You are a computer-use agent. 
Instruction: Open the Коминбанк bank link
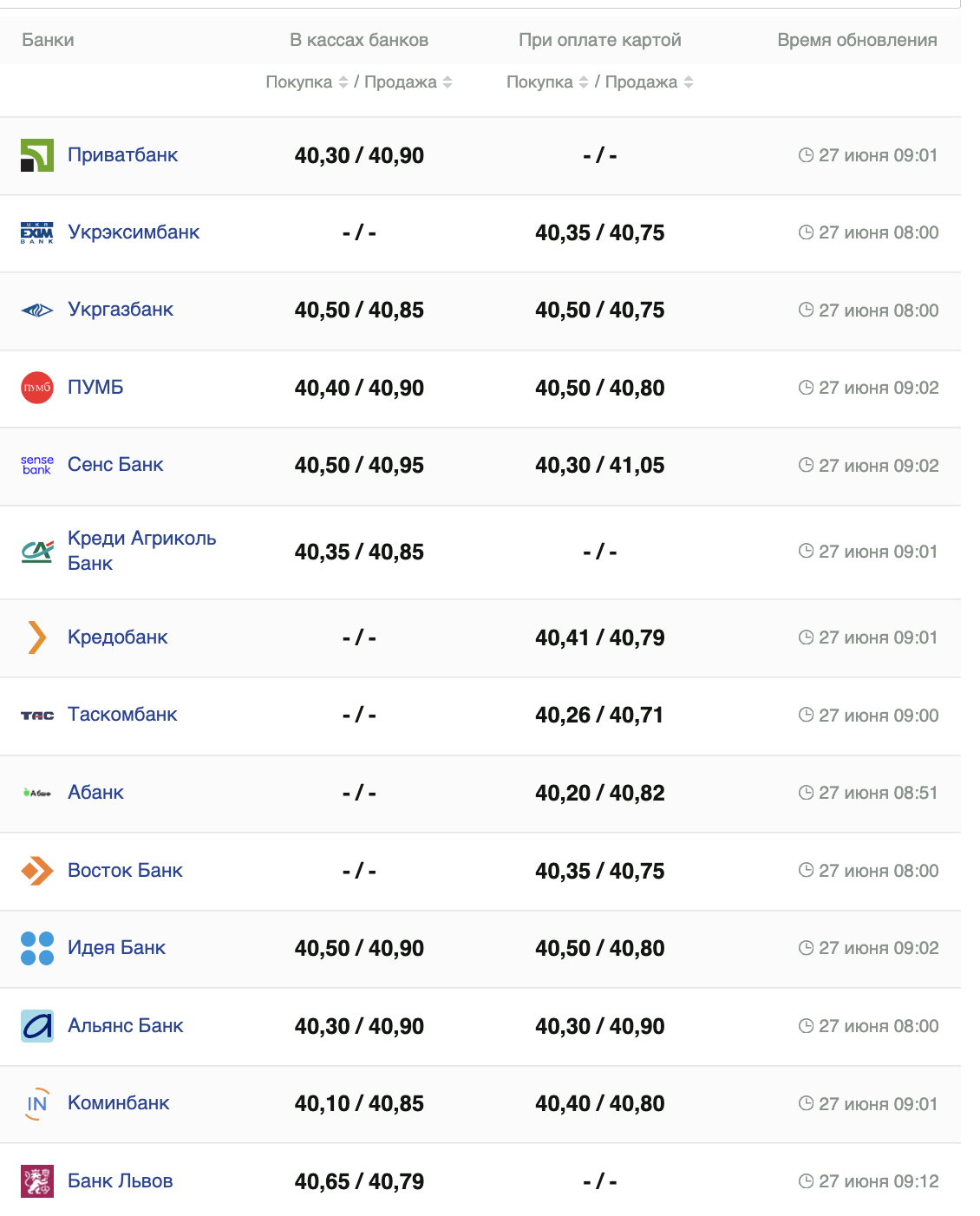pos(119,1103)
